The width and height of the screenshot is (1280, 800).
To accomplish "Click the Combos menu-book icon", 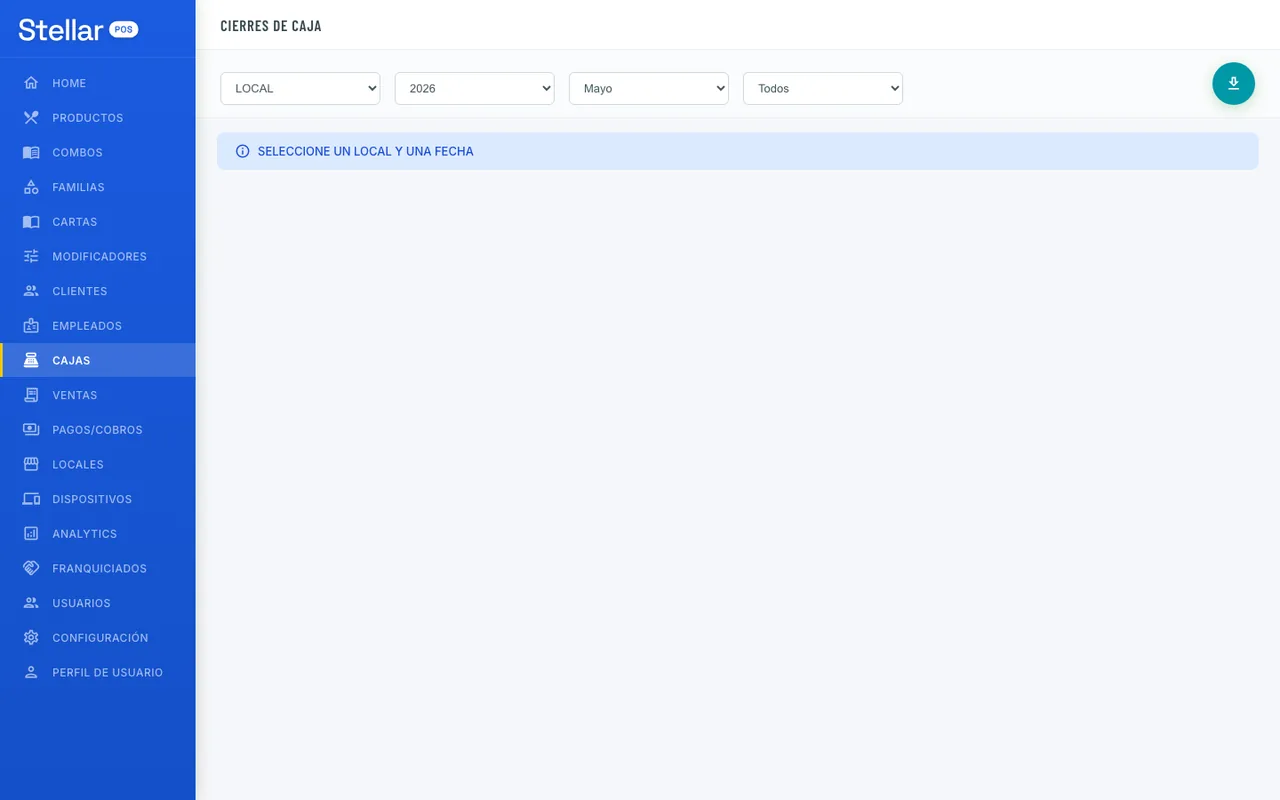I will [31, 152].
